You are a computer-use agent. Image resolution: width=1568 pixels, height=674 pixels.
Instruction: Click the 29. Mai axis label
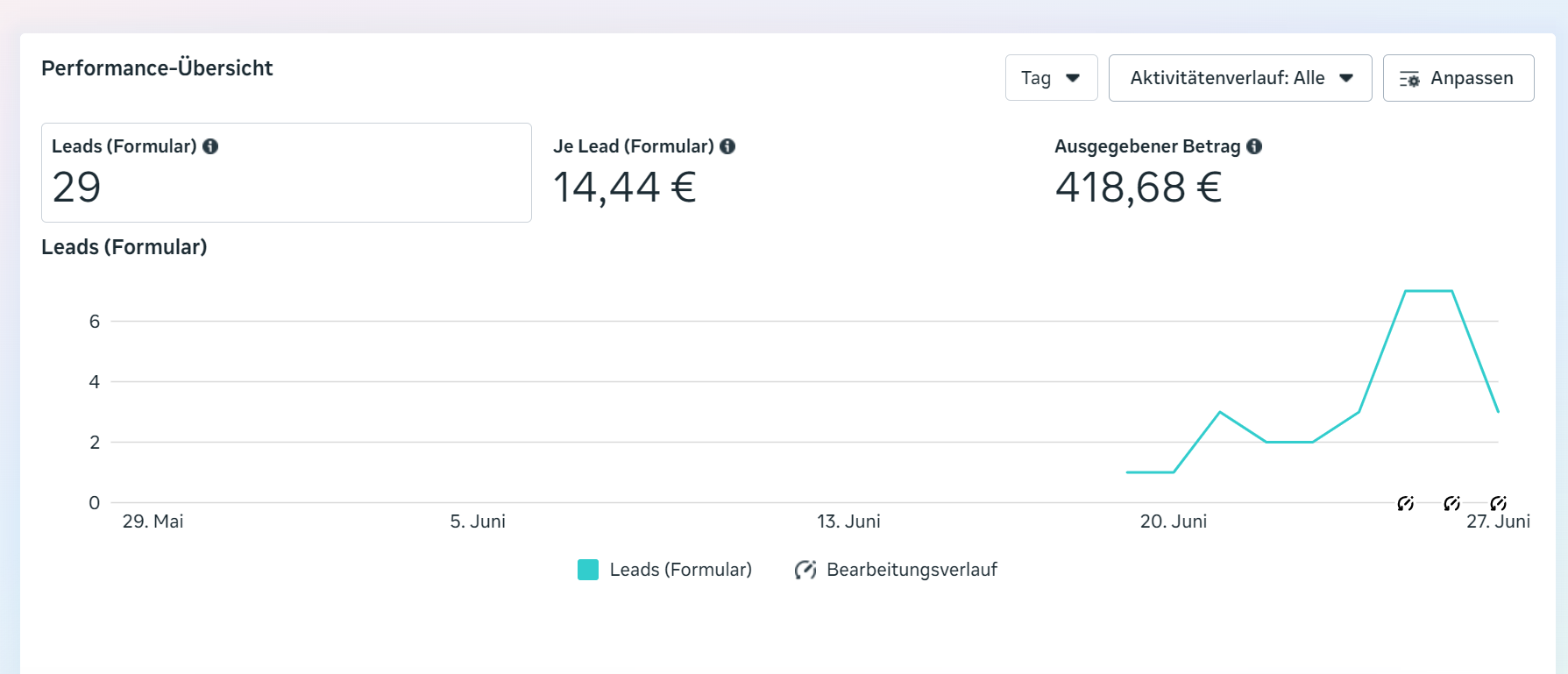click(x=153, y=521)
